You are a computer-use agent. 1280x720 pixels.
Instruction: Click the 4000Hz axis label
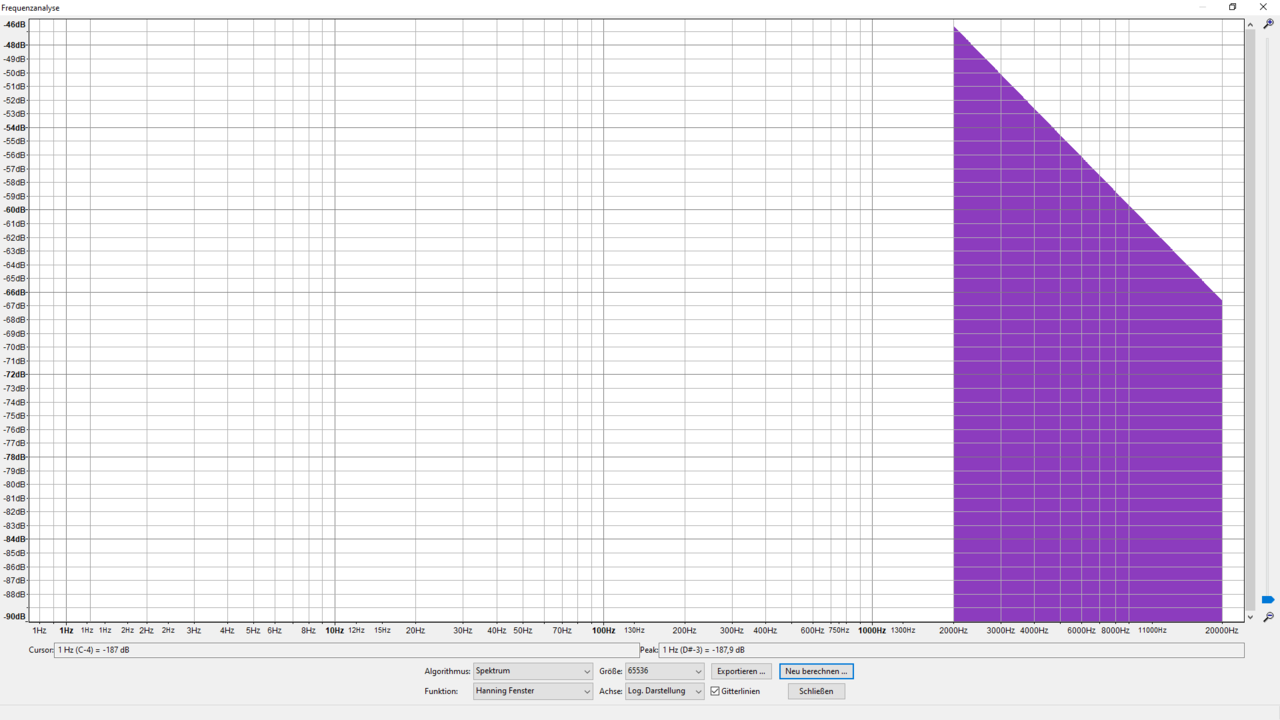coord(1034,630)
